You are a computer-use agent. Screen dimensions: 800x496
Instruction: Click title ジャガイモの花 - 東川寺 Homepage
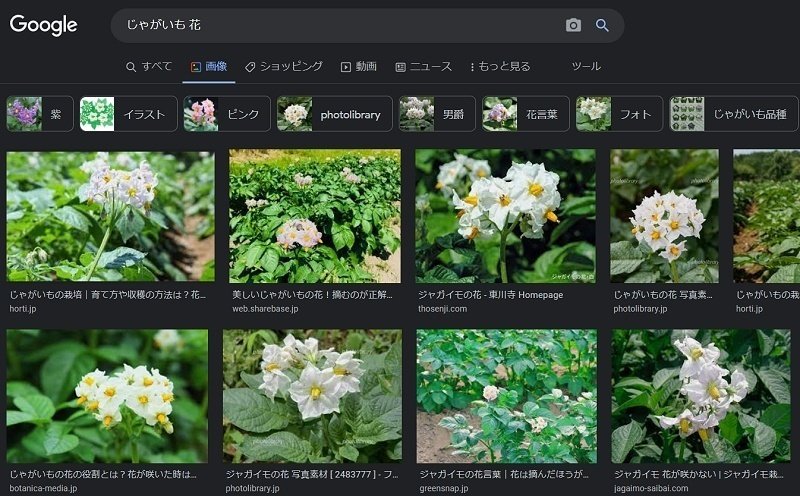(x=491, y=295)
